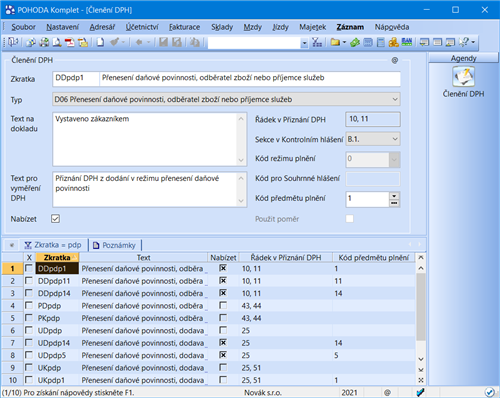Click the IBAN toolbar icon
Screen dimensions: 500x398
coord(407,42)
